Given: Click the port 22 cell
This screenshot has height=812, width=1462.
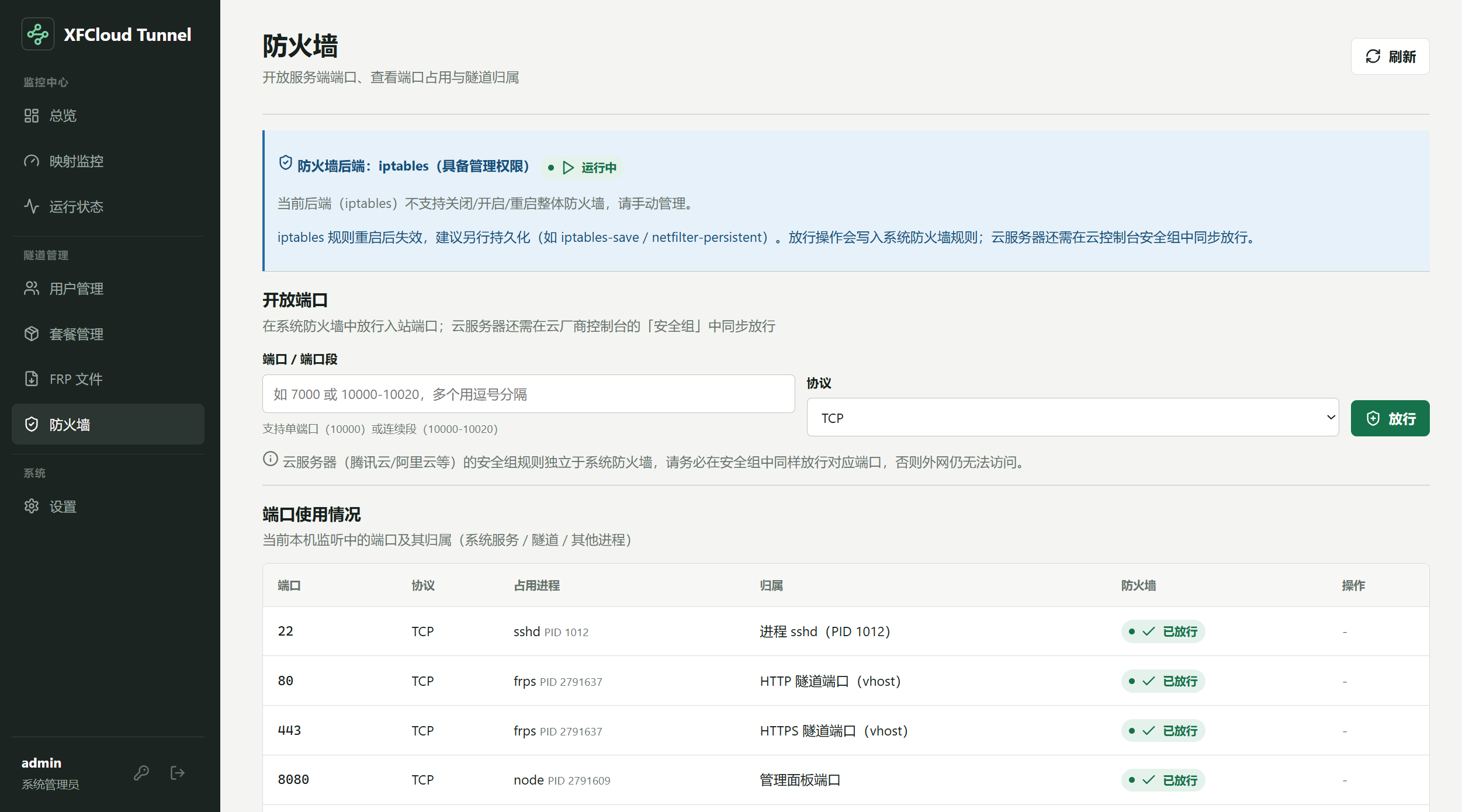Looking at the screenshot, I should point(286,631).
